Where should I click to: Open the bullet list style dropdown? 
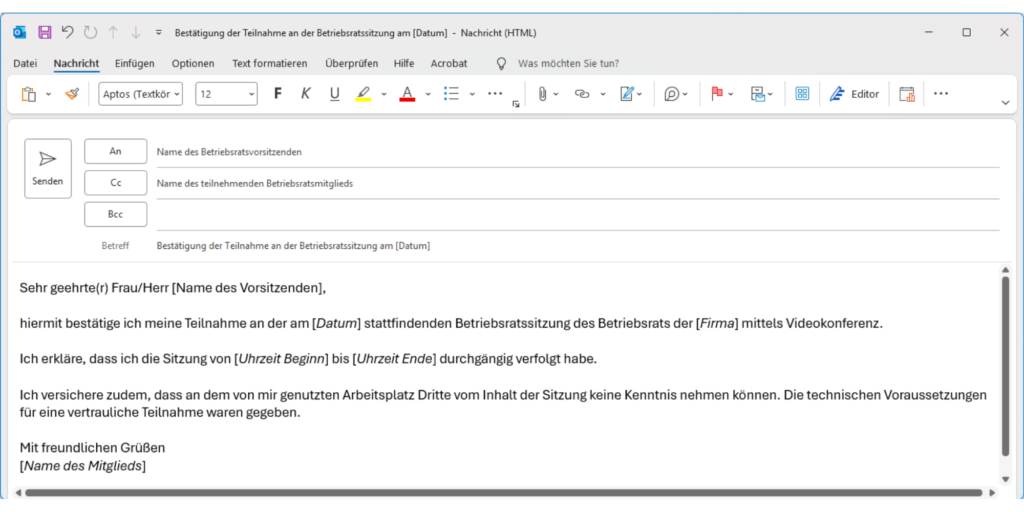472,94
